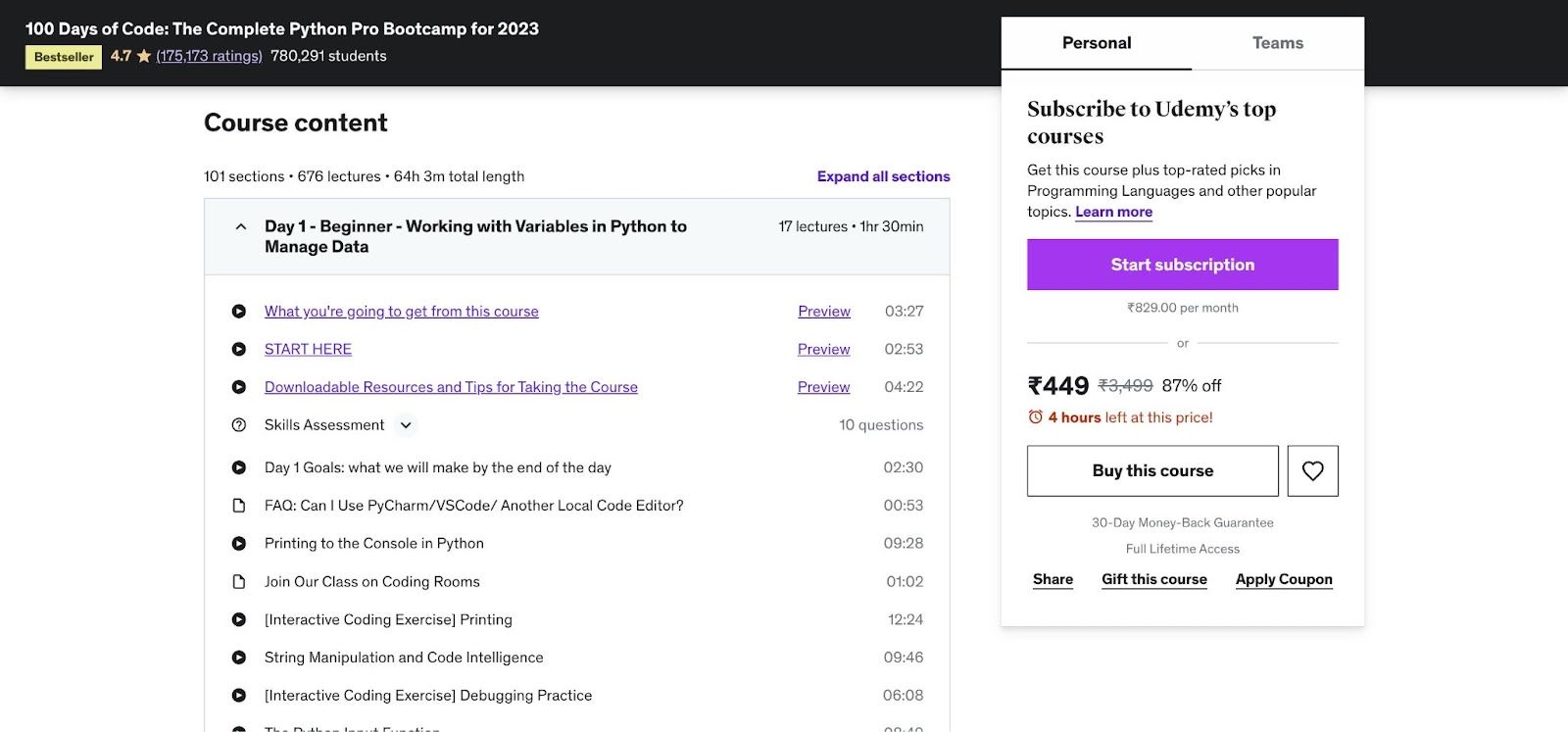Image resolution: width=1568 pixels, height=732 pixels.
Task: Switch to the Teams tab
Action: [1278, 43]
